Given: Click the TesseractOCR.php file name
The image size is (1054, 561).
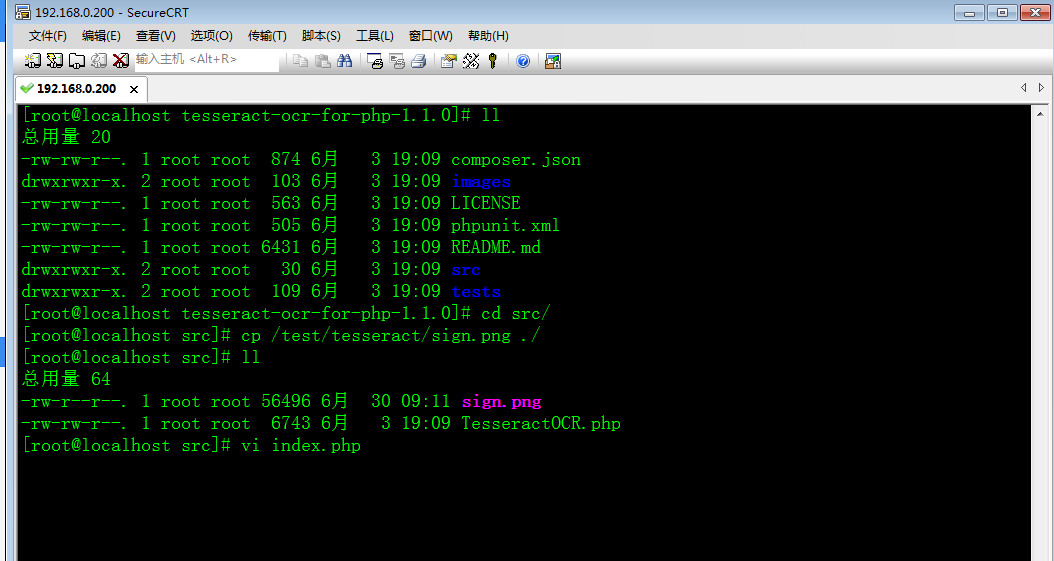Looking at the screenshot, I should (541, 423).
